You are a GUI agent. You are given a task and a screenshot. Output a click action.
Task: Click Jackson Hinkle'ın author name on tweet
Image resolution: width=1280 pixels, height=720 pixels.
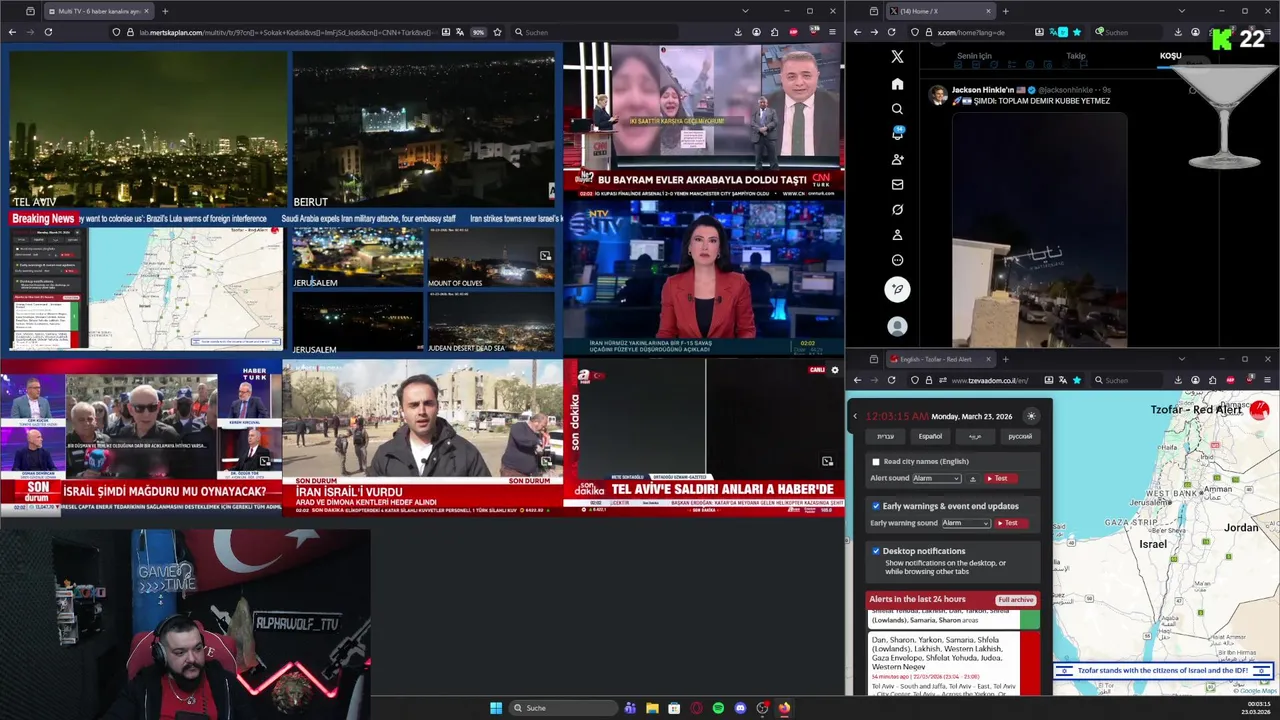[983, 90]
